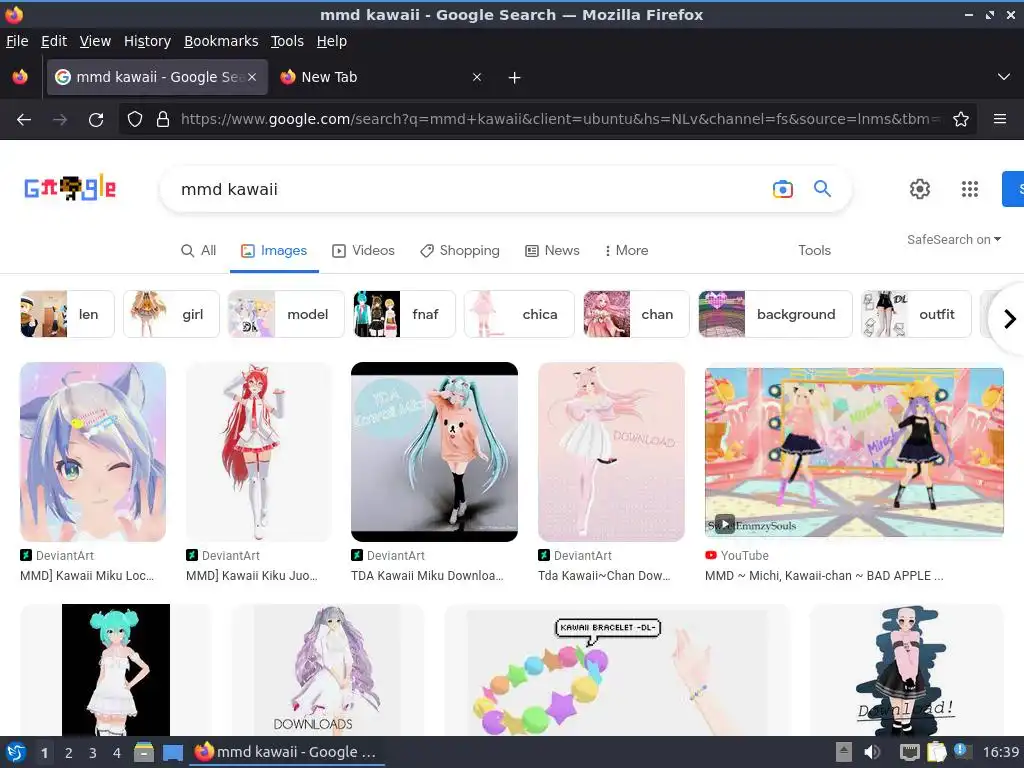Screen dimensions: 1024x768
Task: Click the forward navigation arrow
Action: coord(59,120)
